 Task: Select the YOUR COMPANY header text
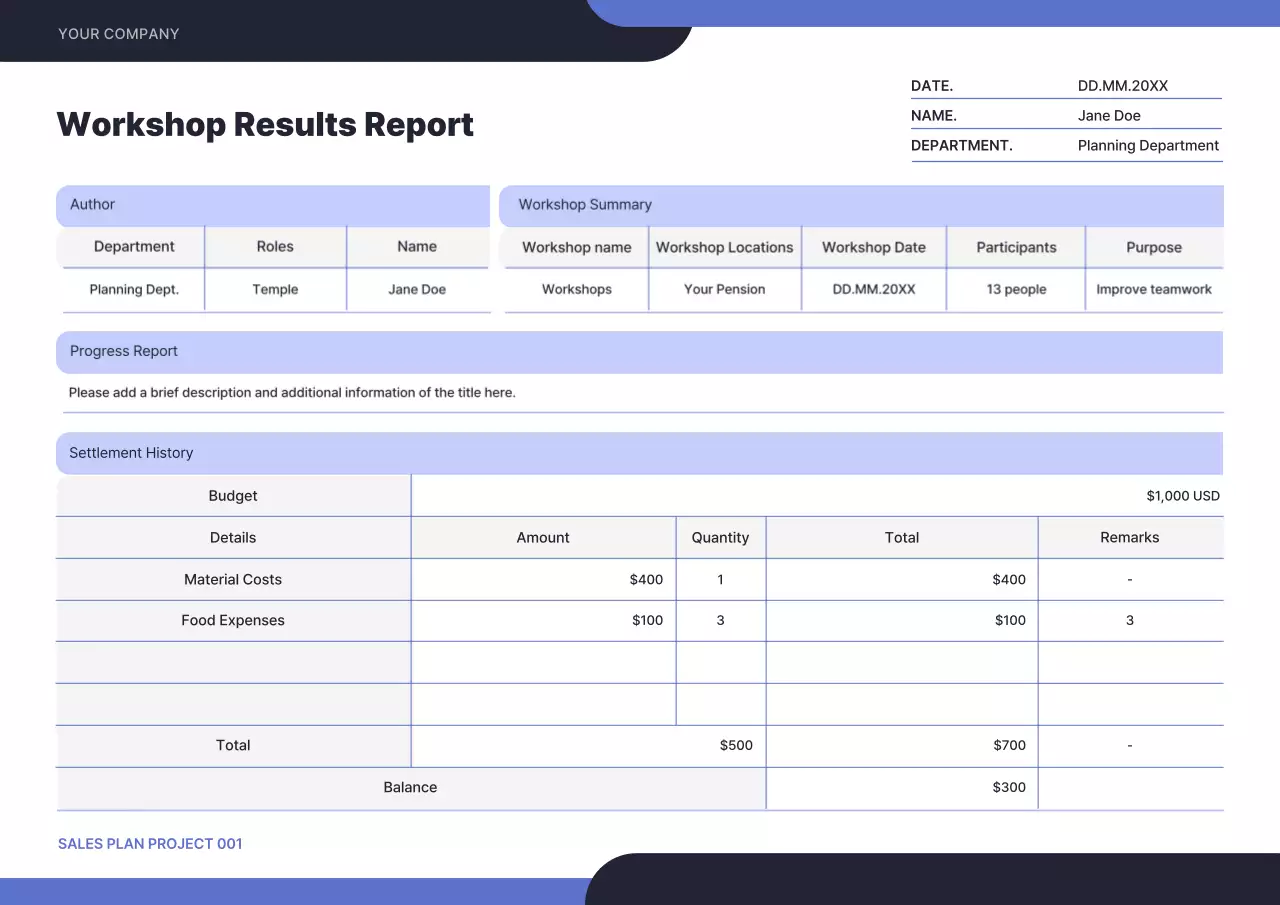click(x=119, y=34)
